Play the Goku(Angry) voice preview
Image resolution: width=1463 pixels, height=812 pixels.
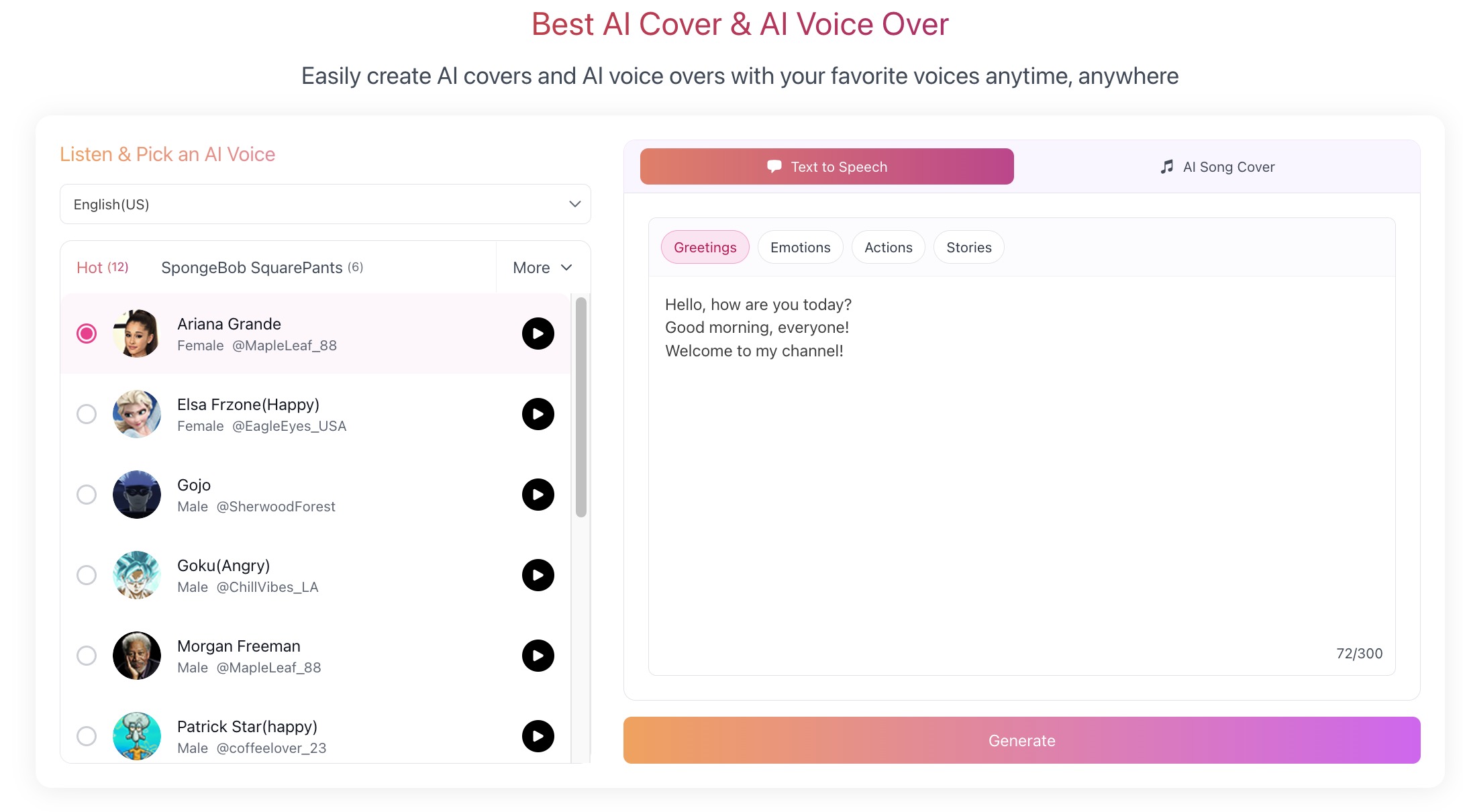click(x=538, y=575)
